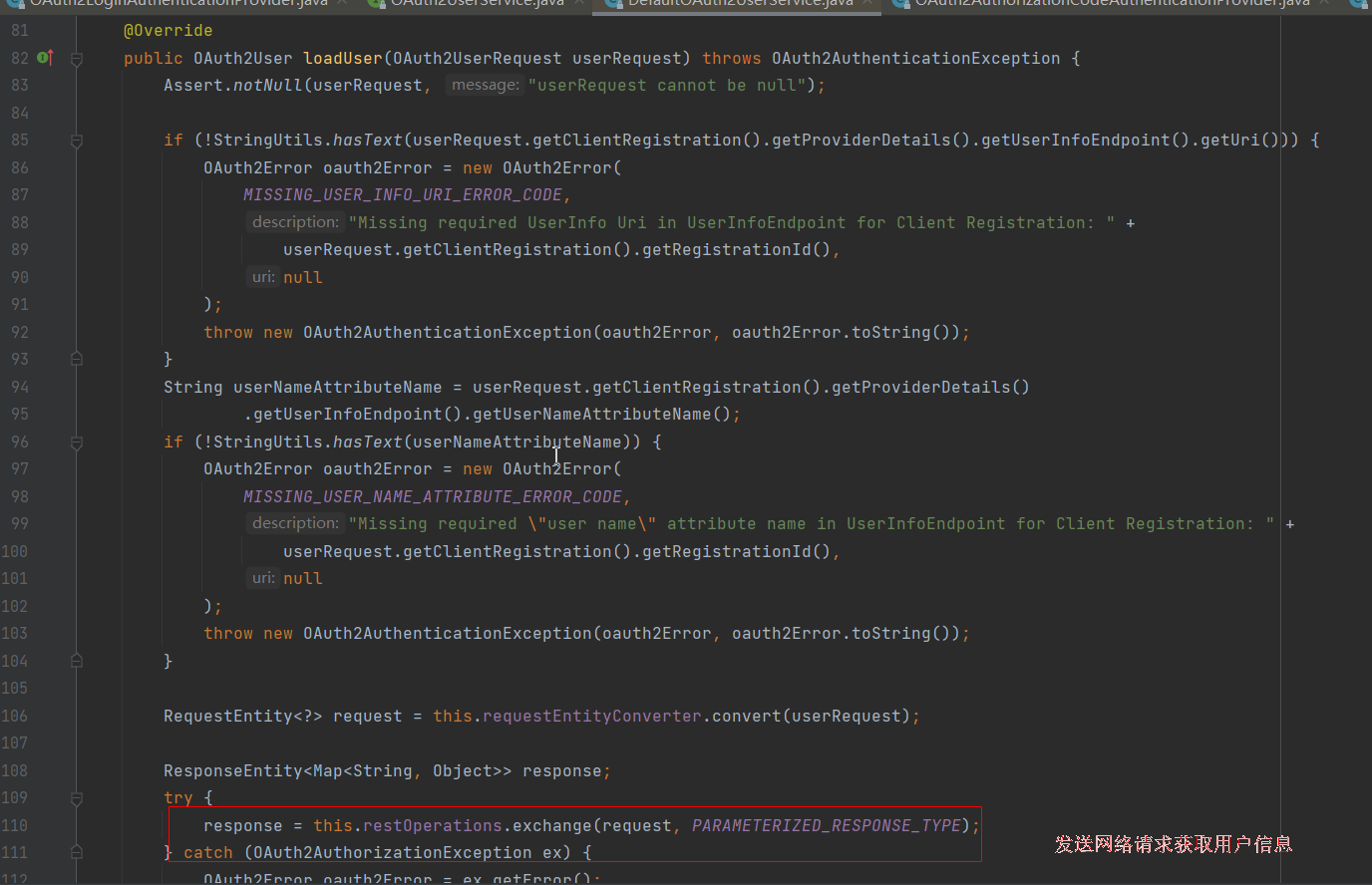Viewport: 1372px width, 885px height.
Task: Collapse the try block at line 109
Action: (x=77, y=798)
